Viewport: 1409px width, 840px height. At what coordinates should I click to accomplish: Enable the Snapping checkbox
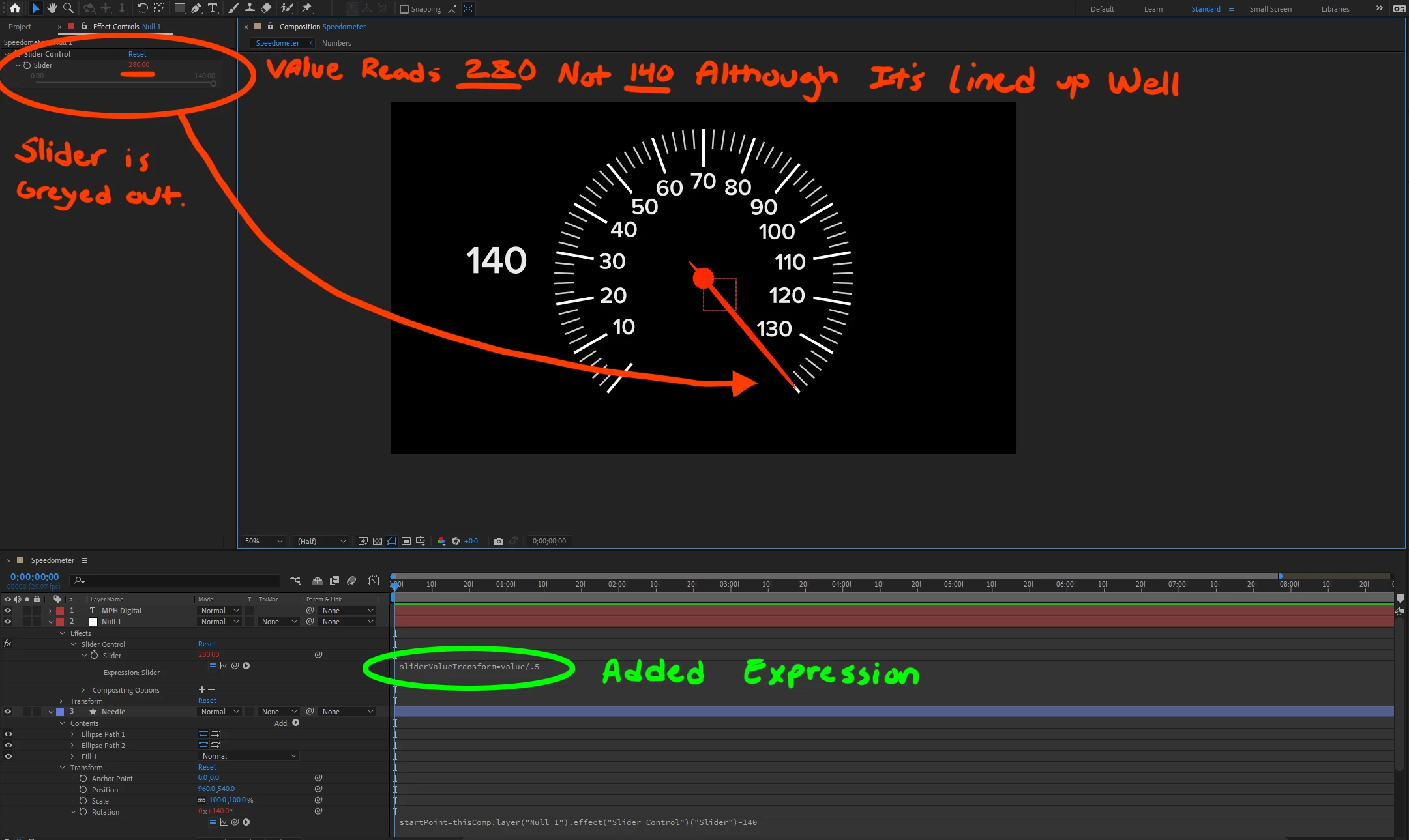click(x=404, y=9)
